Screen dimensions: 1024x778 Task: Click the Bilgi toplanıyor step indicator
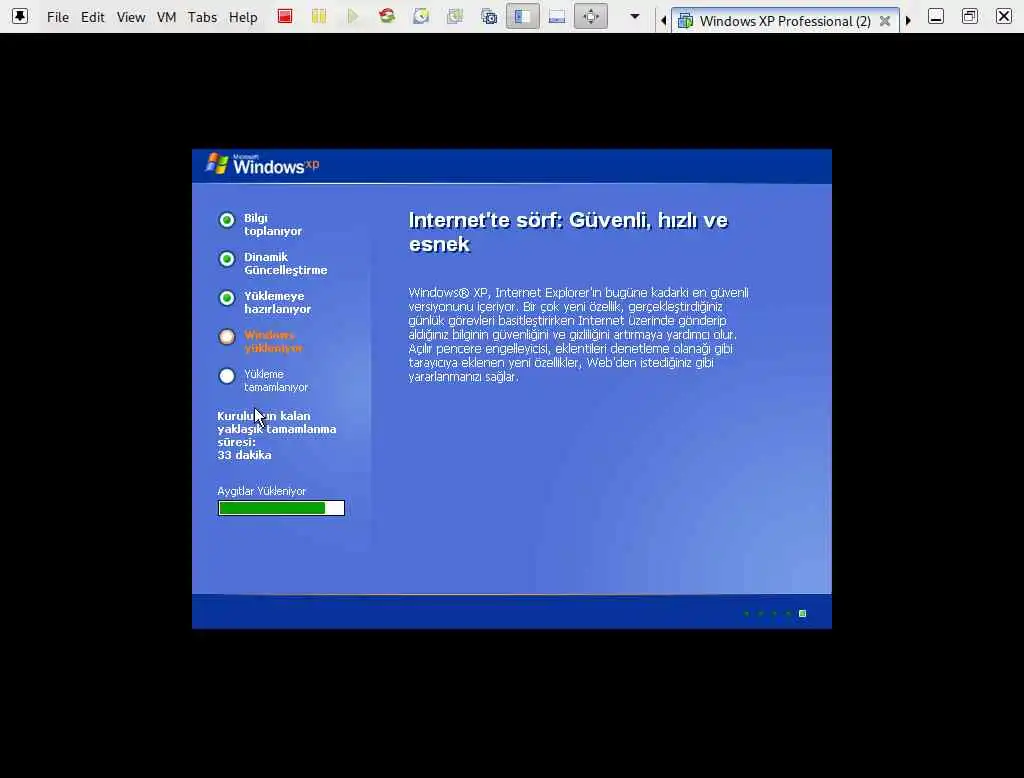pyautogui.click(x=227, y=220)
